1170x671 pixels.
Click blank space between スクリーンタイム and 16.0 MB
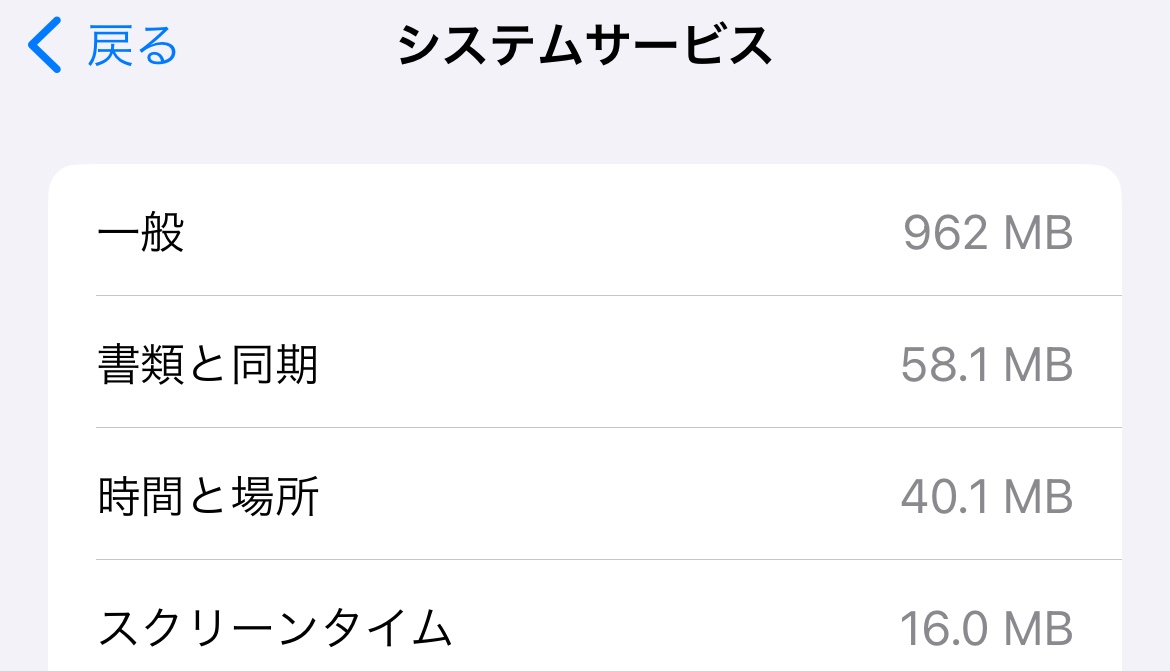[670, 629]
